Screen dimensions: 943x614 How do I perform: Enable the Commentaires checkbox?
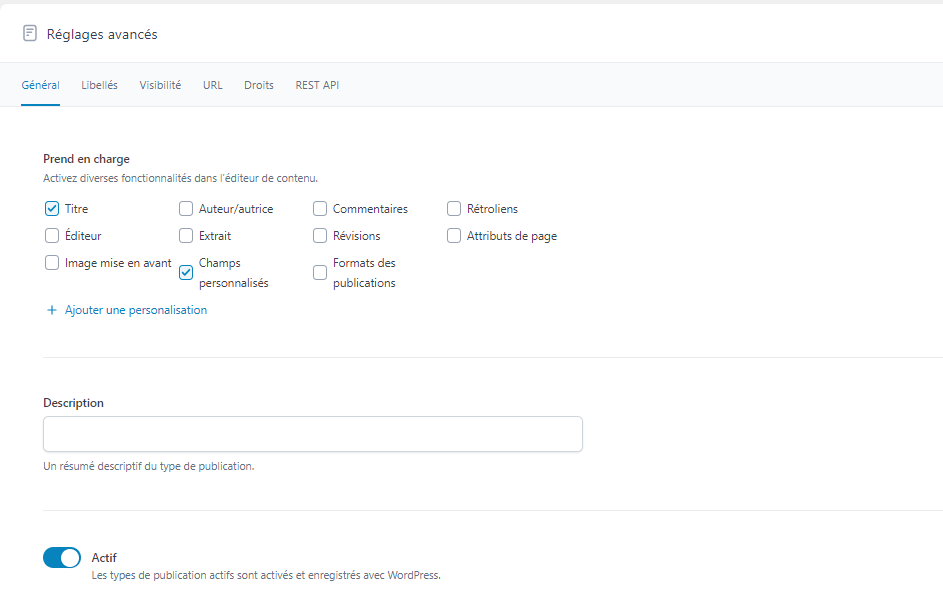(x=320, y=209)
